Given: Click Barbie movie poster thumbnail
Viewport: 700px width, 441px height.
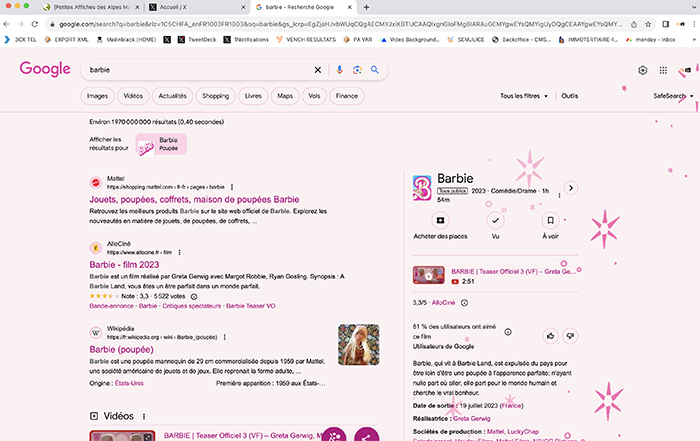Looking at the screenshot, I should pos(422,188).
